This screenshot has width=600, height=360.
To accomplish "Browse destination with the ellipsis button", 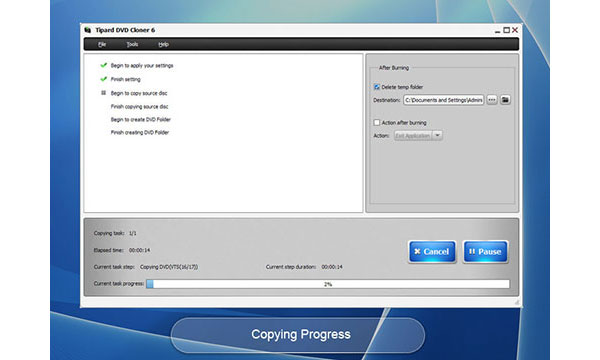I will click(492, 100).
